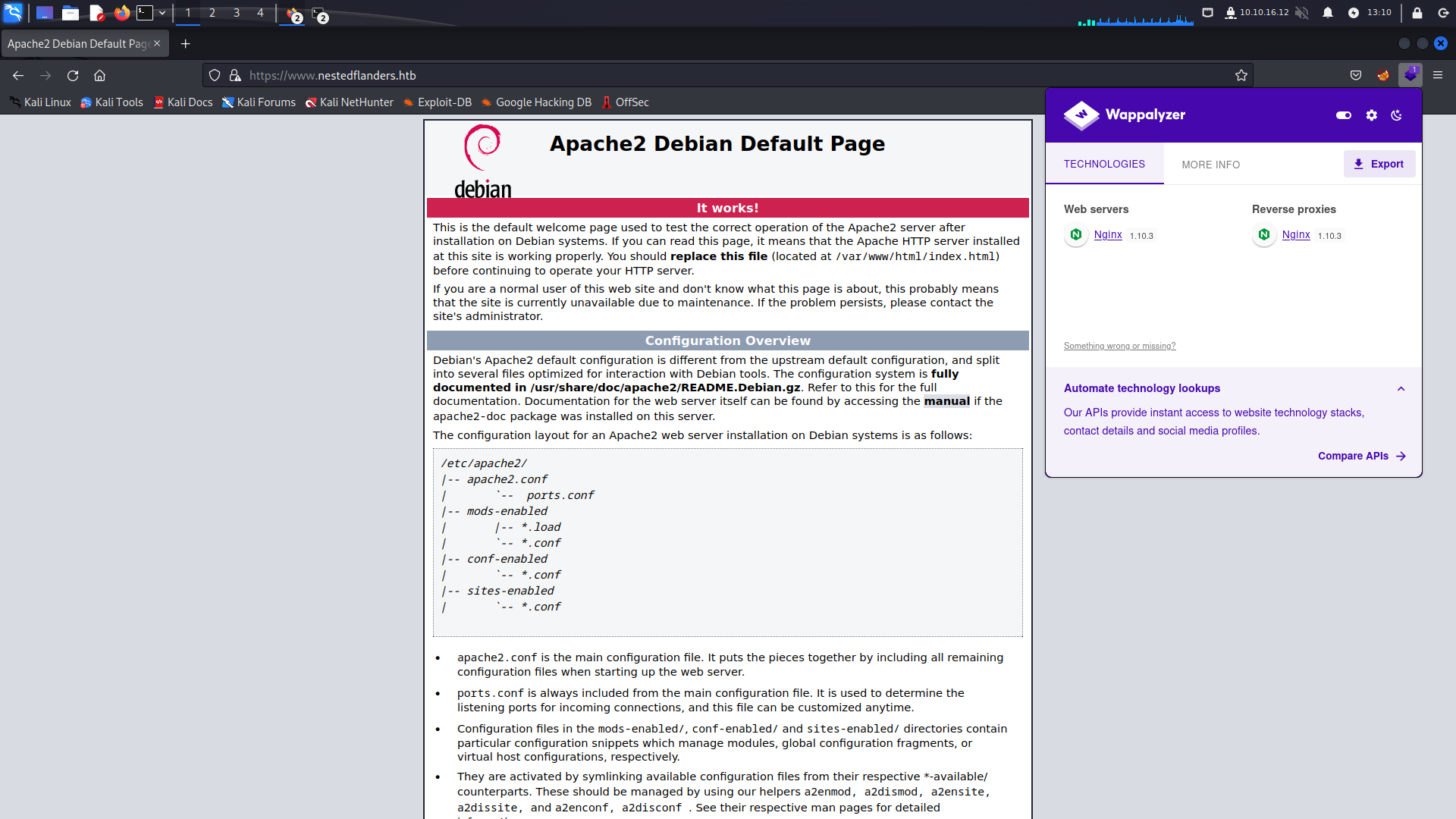The height and width of the screenshot is (819, 1456).
Task: Click the reload page icon
Action: coord(73,75)
